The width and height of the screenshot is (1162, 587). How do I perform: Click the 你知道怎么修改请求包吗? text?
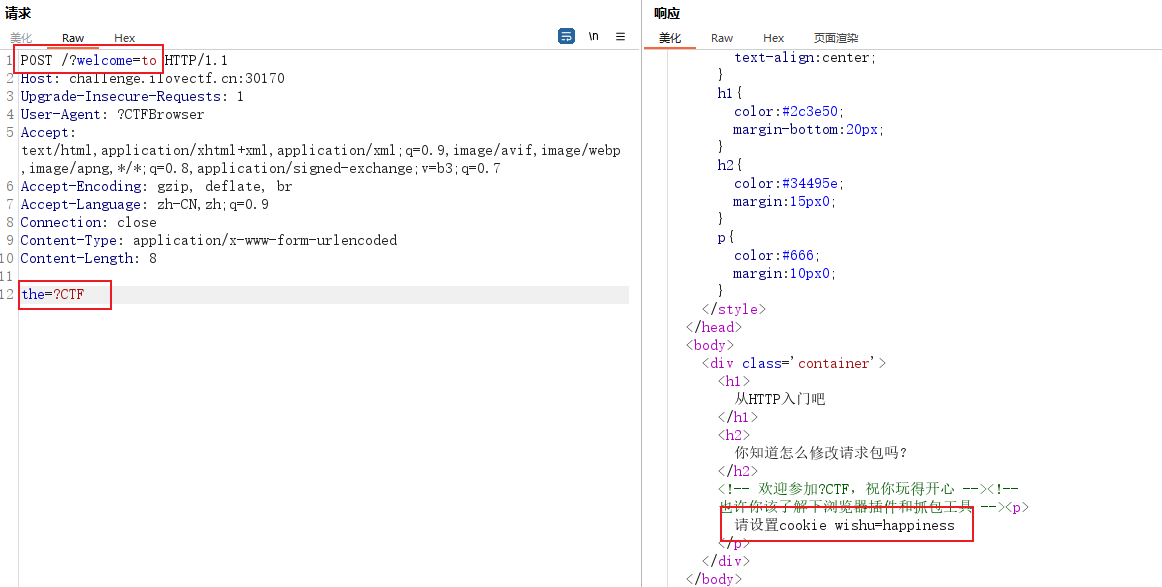[821, 453]
